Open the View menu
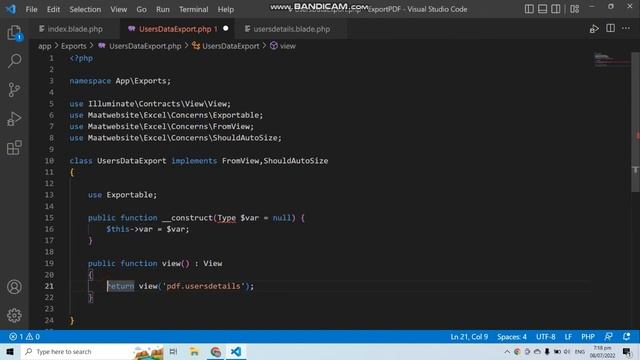640x360 pixels. coord(118,9)
